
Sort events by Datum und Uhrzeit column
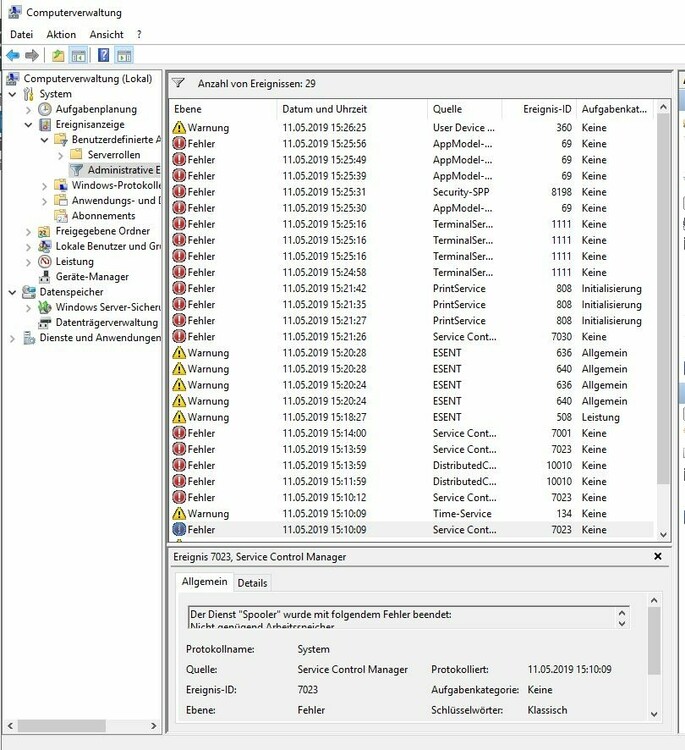(324, 109)
